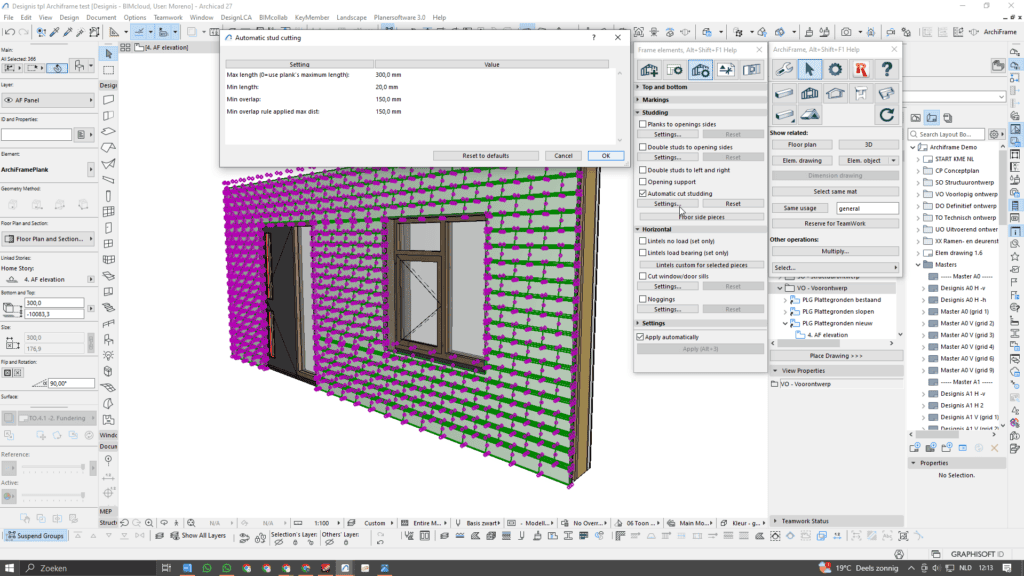Click the layout book settings gear icon
This screenshot has height=576, width=1024.
[x=994, y=134]
